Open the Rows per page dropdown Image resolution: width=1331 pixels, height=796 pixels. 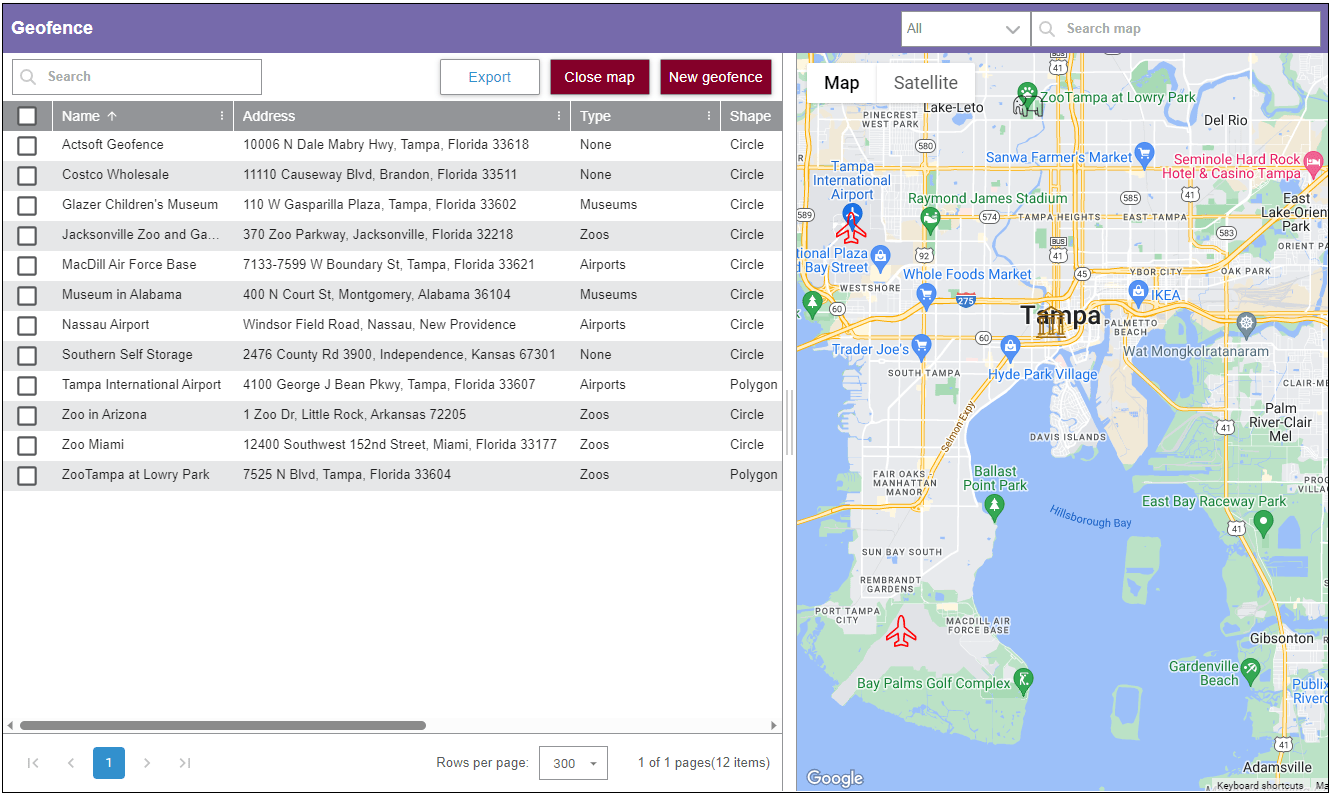[574, 763]
